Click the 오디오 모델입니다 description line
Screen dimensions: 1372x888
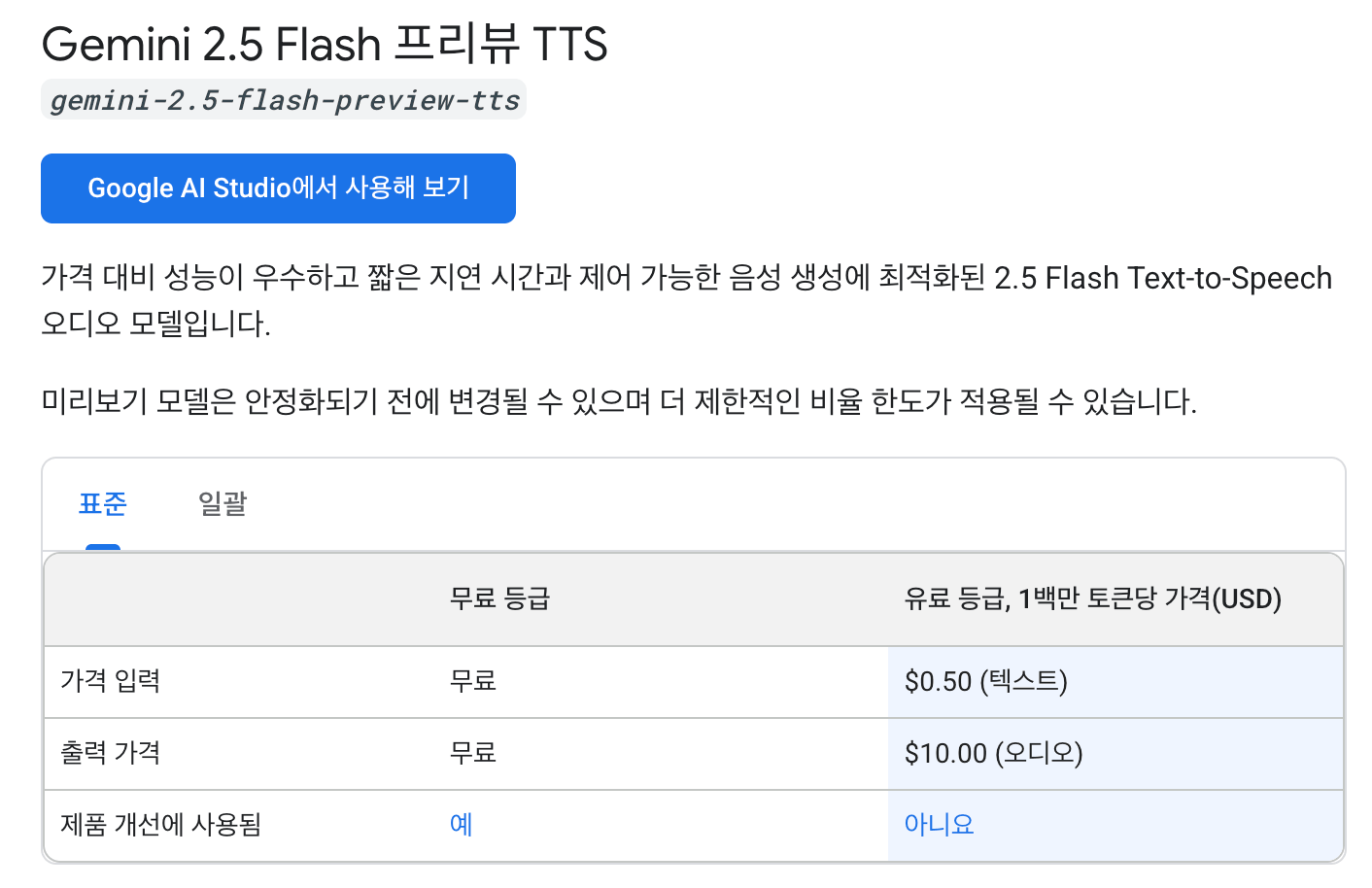[155, 324]
